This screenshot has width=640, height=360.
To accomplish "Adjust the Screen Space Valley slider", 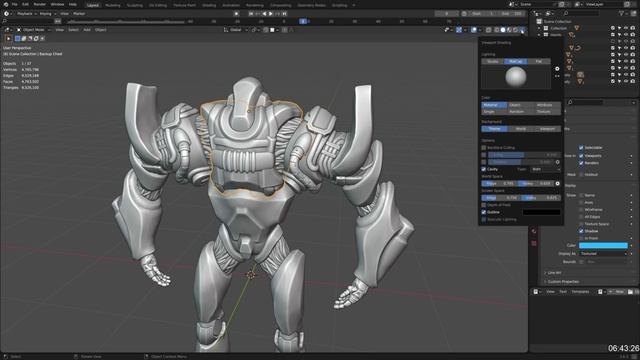I will coord(541,198).
